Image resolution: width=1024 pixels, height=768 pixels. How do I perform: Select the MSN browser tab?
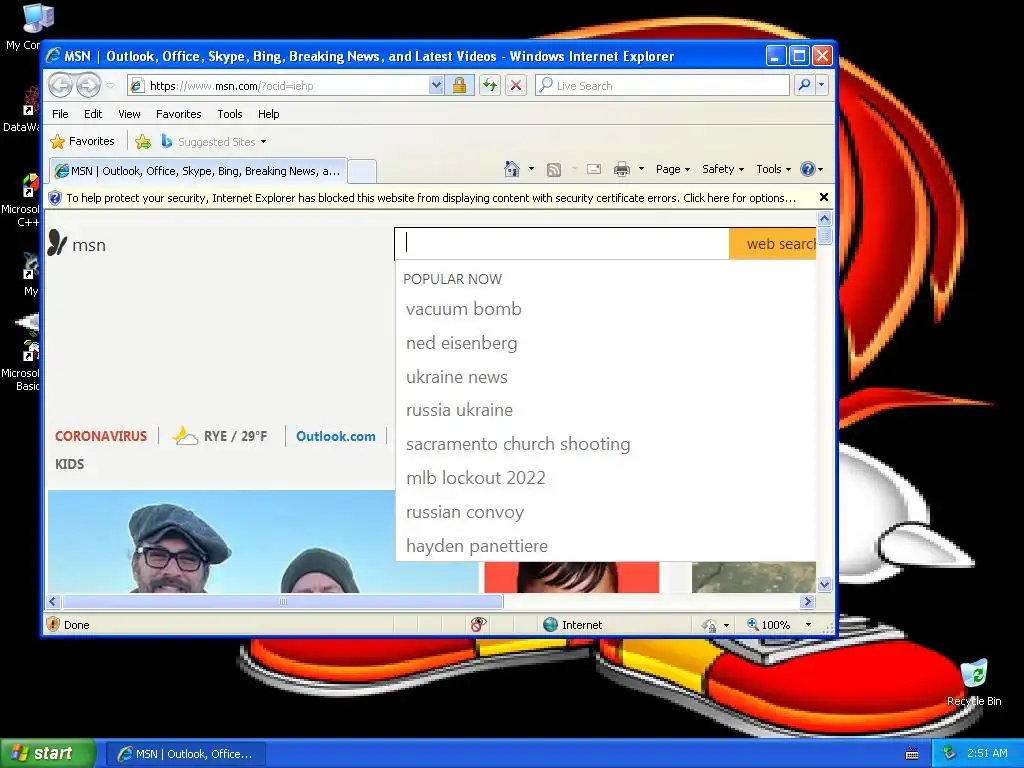tap(198, 171)
